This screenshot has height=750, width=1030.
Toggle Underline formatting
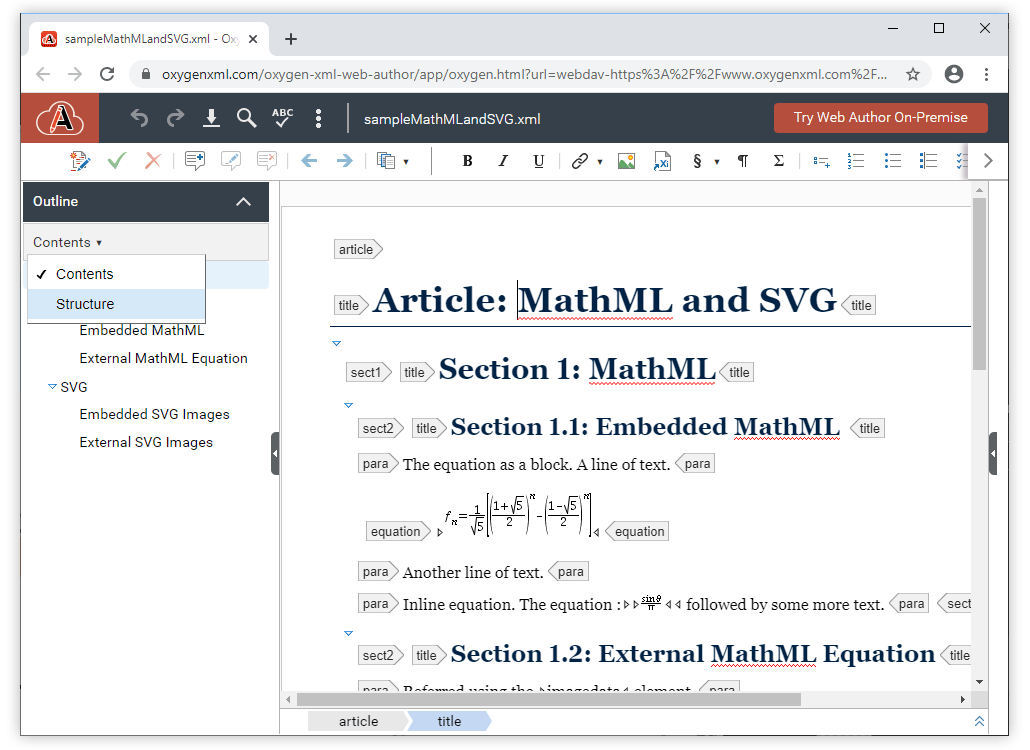pyautogui.click(x=539, y=161)
